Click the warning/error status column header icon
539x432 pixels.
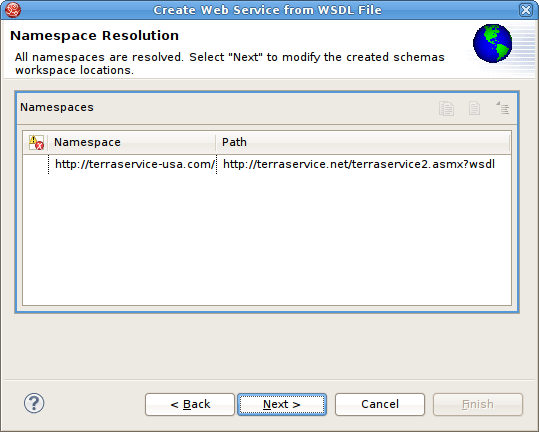click(36, 142)
